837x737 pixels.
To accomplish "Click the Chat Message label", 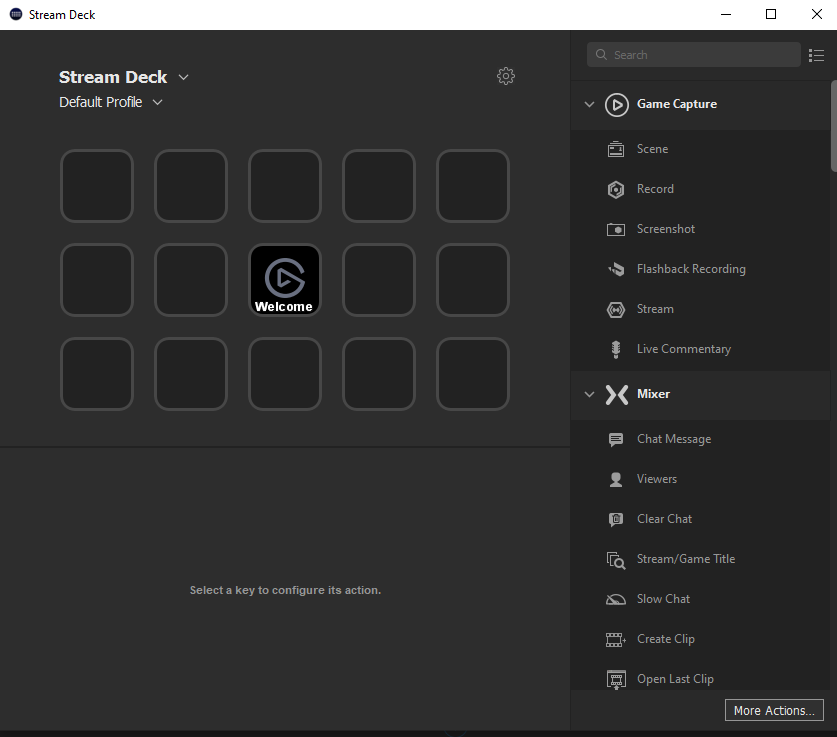I will tap(674, 439).
